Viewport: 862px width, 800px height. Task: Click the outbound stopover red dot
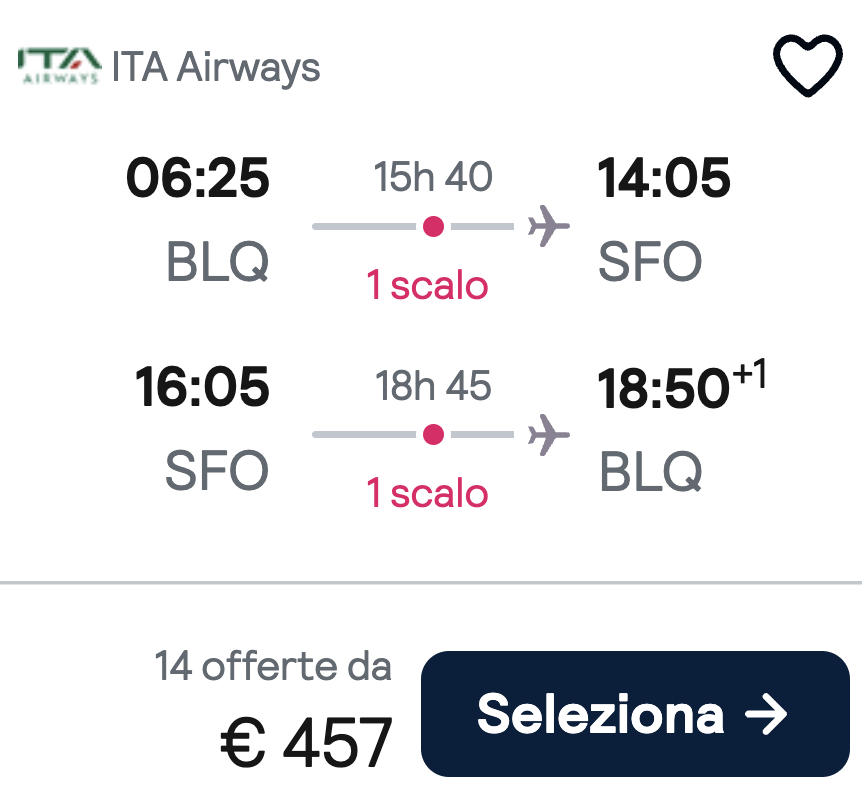point(433,226)
